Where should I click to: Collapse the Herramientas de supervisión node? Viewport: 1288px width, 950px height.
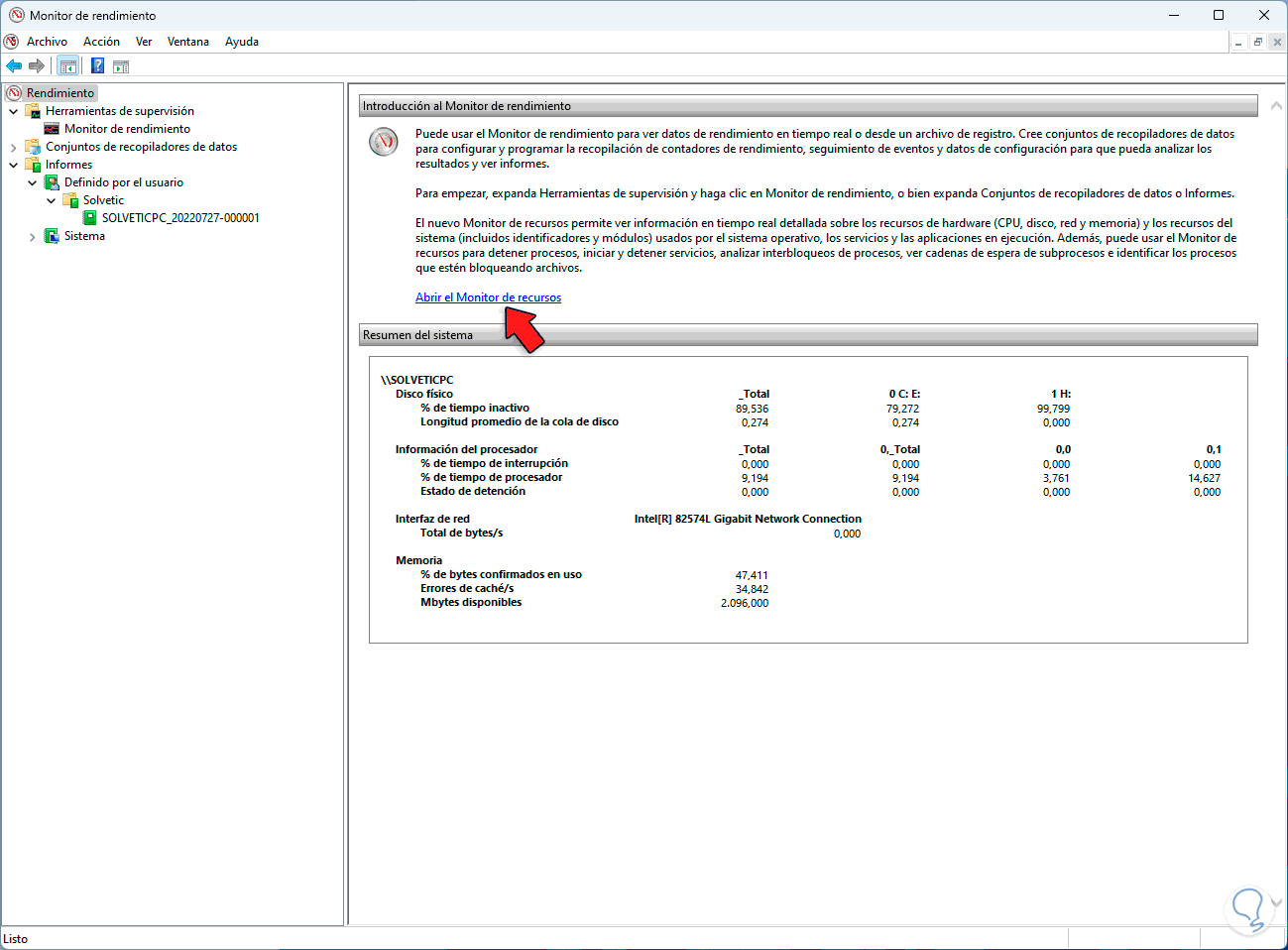[13, 111]
